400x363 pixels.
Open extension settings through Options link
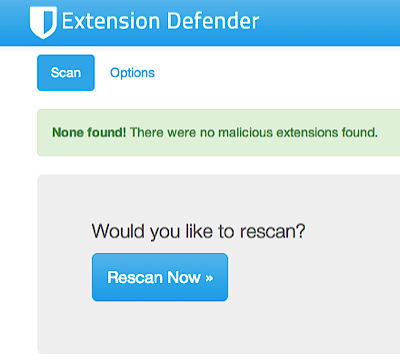coord(132,73)
